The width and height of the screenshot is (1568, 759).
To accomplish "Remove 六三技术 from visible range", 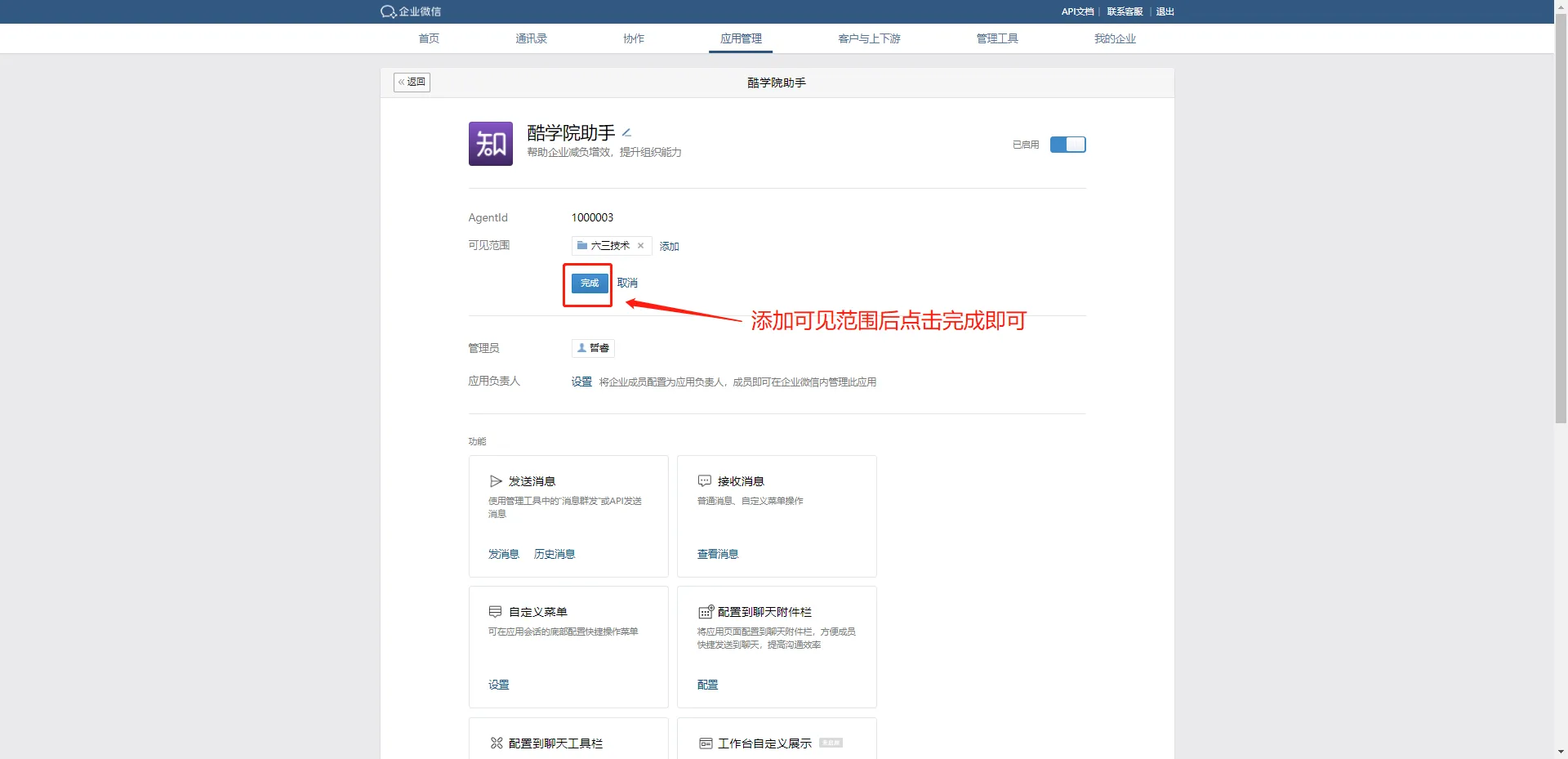I will (x=641, y=245).
